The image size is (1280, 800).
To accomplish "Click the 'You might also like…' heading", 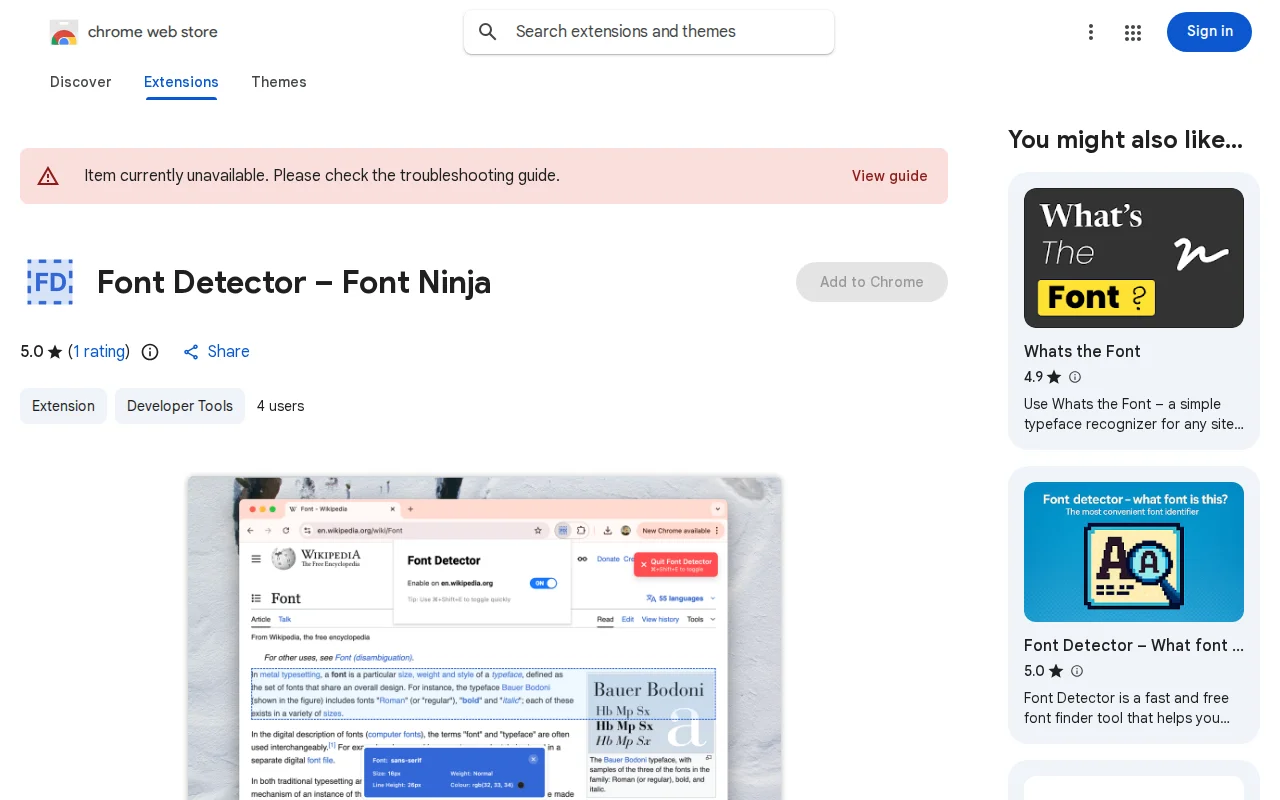I will [1125, 140].
